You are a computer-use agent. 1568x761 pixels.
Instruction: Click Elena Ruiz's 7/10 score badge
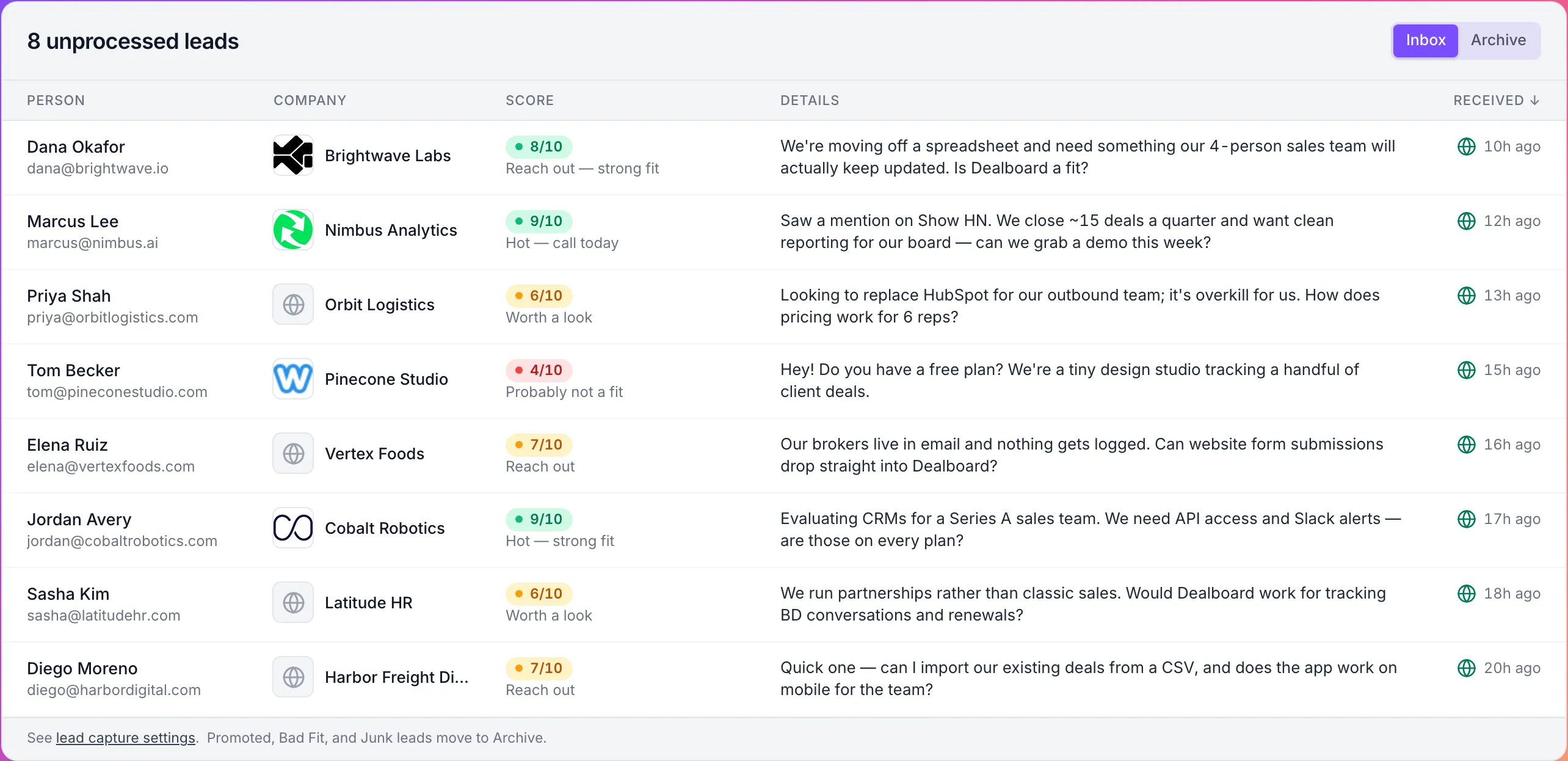coord(539,445)
